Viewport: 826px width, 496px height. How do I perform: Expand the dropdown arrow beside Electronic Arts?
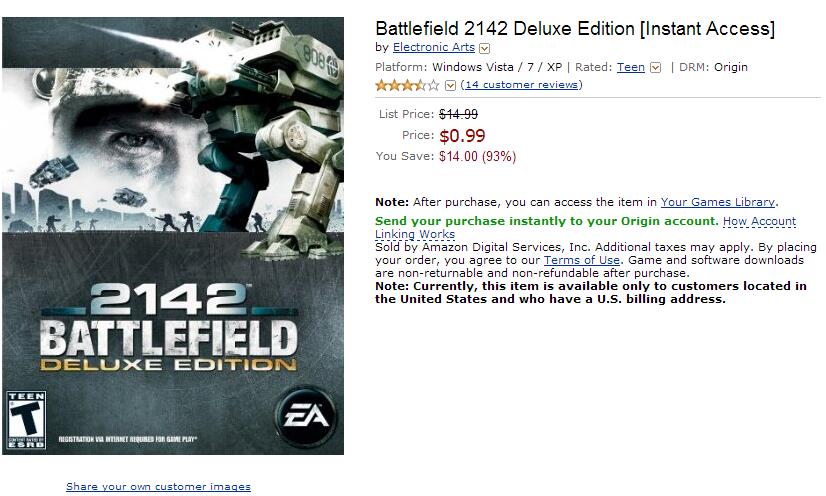485,48
